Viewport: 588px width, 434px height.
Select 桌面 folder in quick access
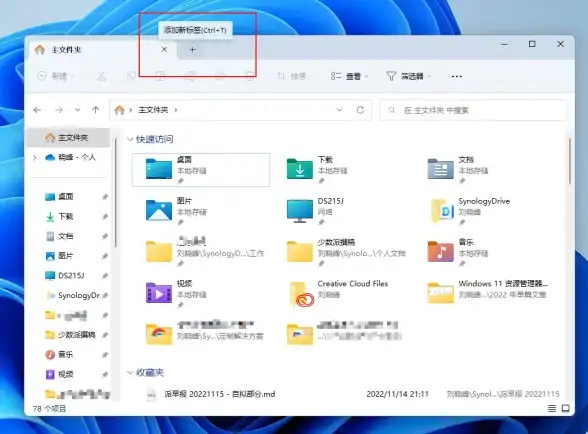[x=201, y=170]
